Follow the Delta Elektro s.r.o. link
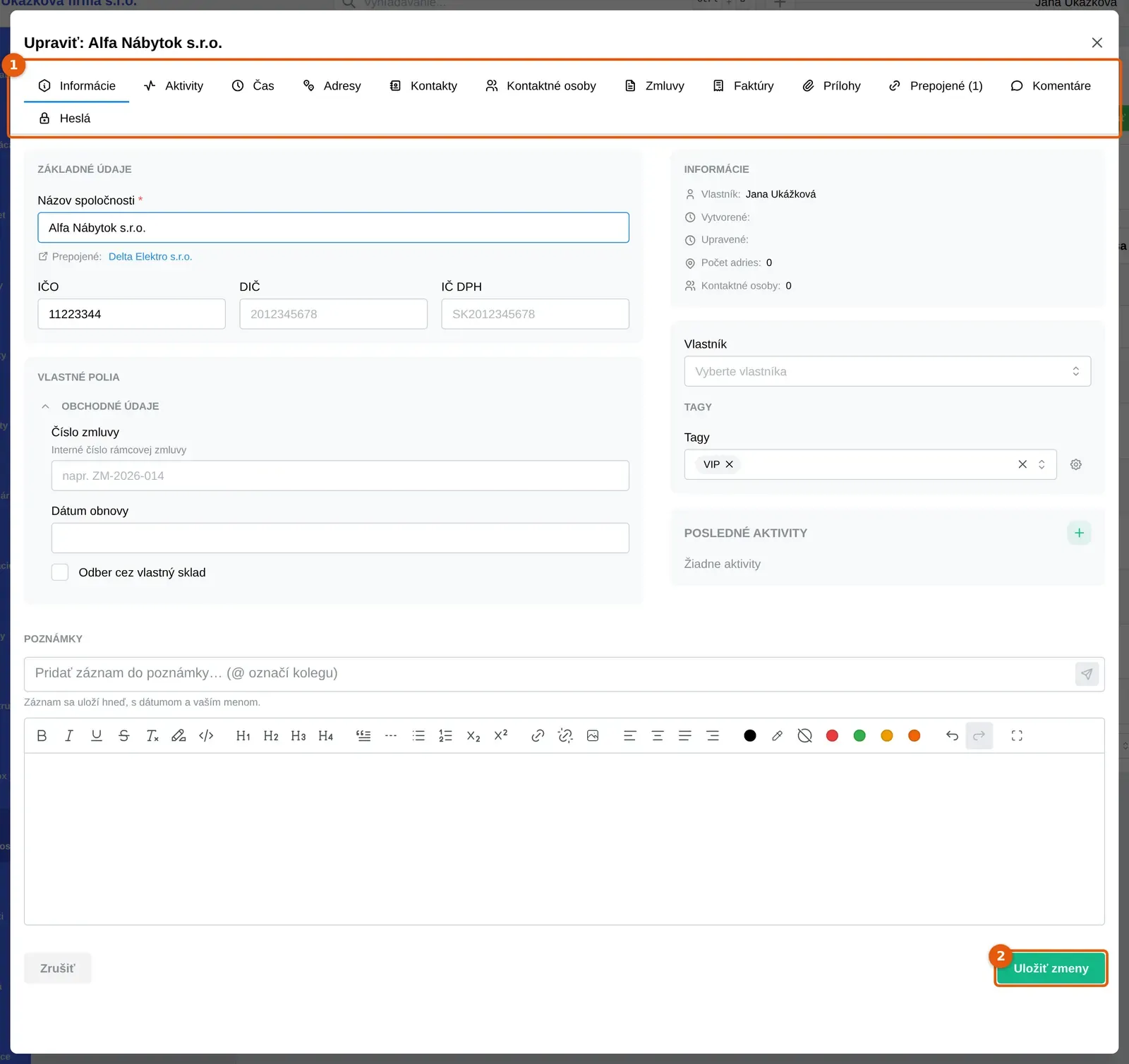The width and height of the screenshot is (1129, 1064). click(x=150, y=257)
